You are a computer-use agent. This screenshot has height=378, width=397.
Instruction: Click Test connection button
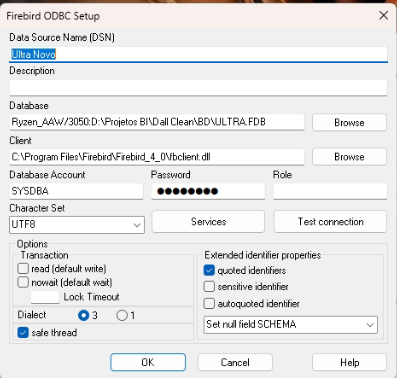330,222
